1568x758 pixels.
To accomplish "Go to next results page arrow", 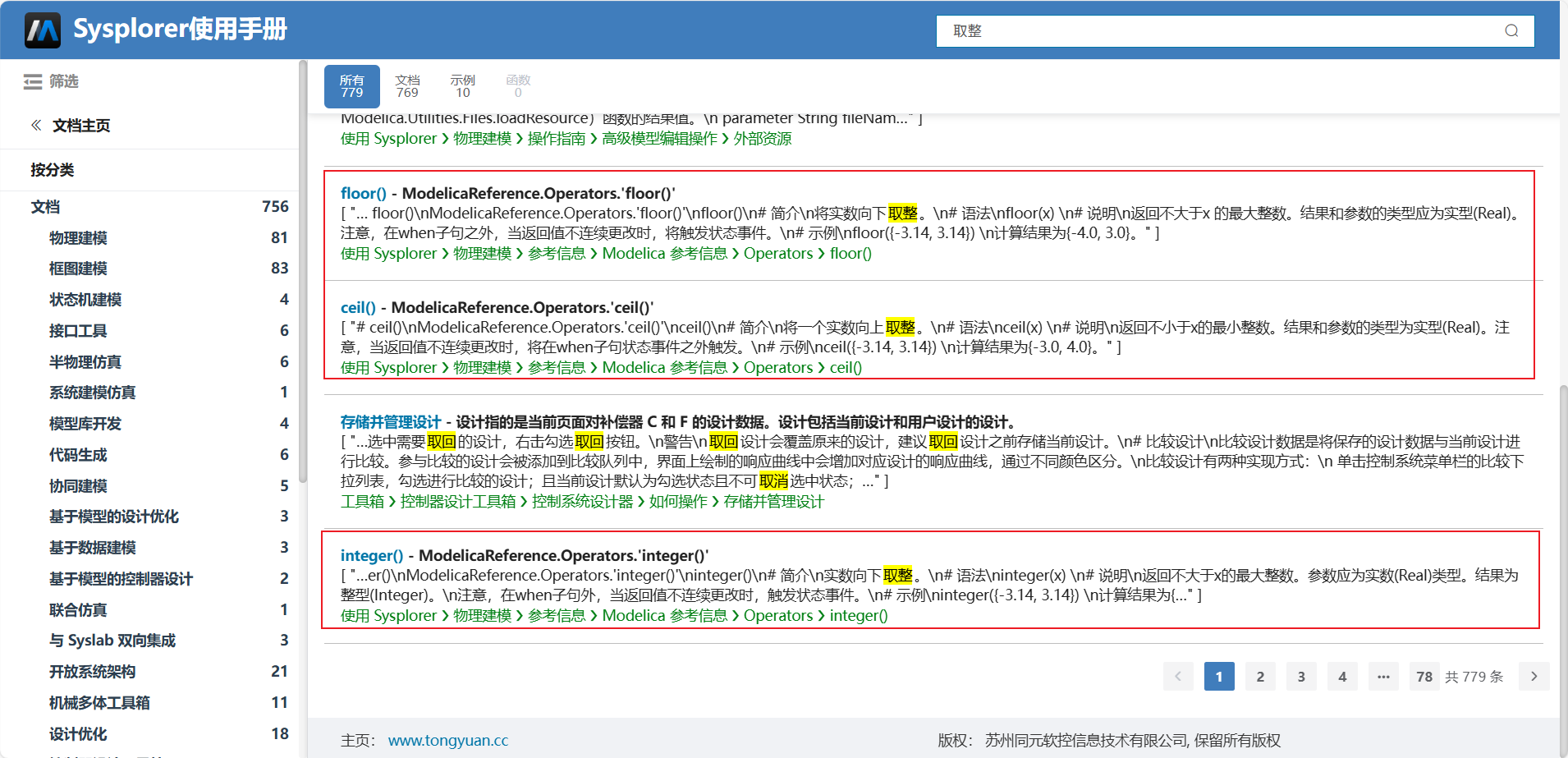I will (x=1534, y=677).
